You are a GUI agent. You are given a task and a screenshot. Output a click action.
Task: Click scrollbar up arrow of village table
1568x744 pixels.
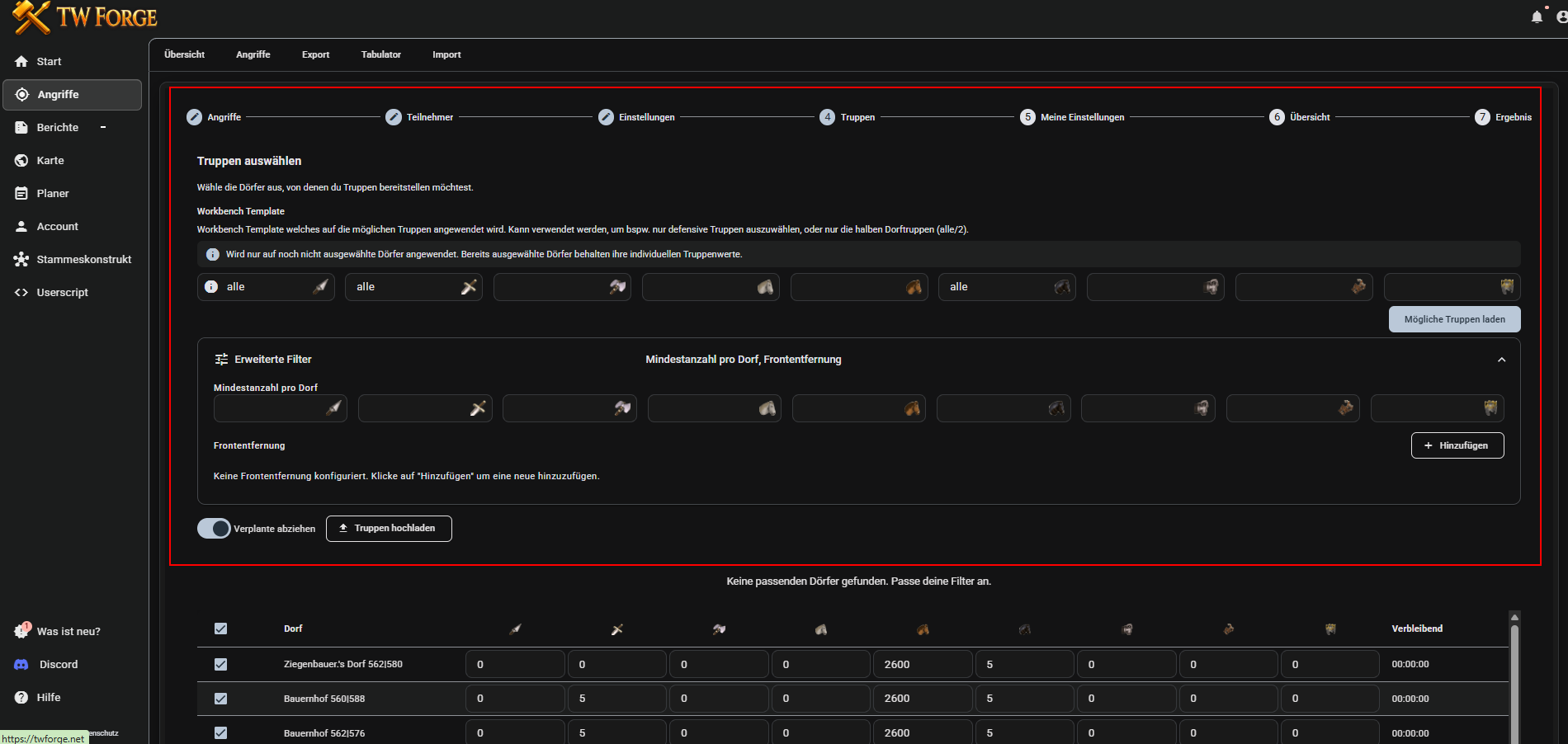(1514, 617)
